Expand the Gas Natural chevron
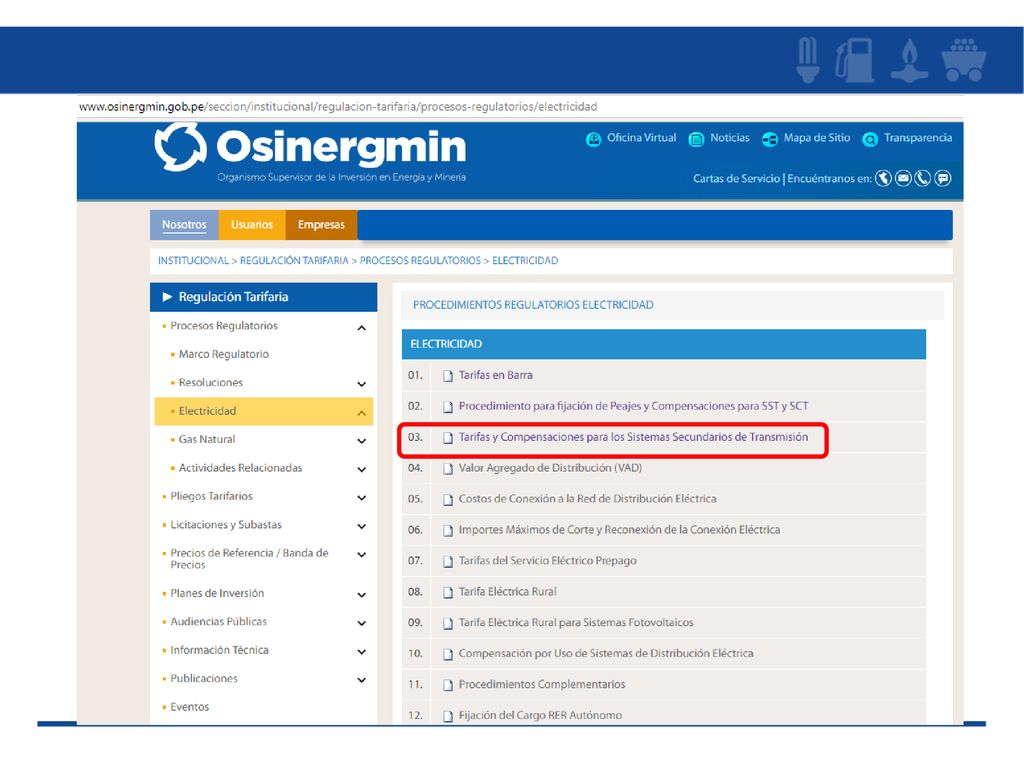Screen dimensions: 1024x768 (362, 441)
